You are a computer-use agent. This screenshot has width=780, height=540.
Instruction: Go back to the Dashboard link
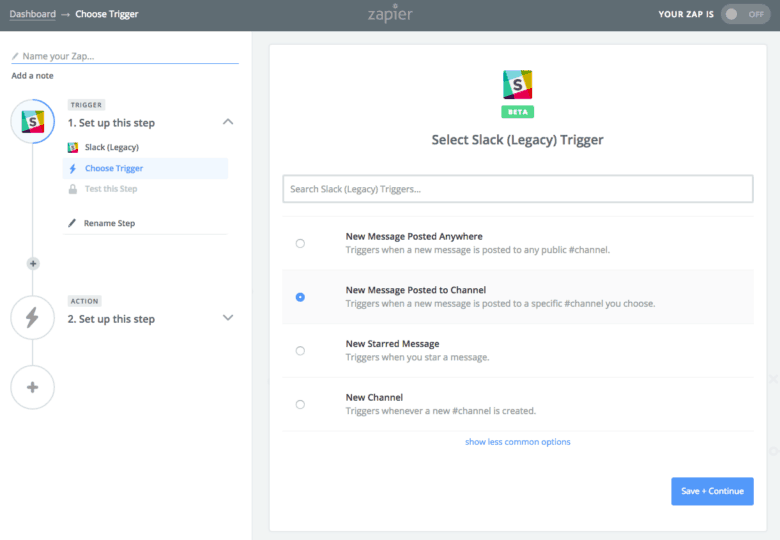(32, 14)
